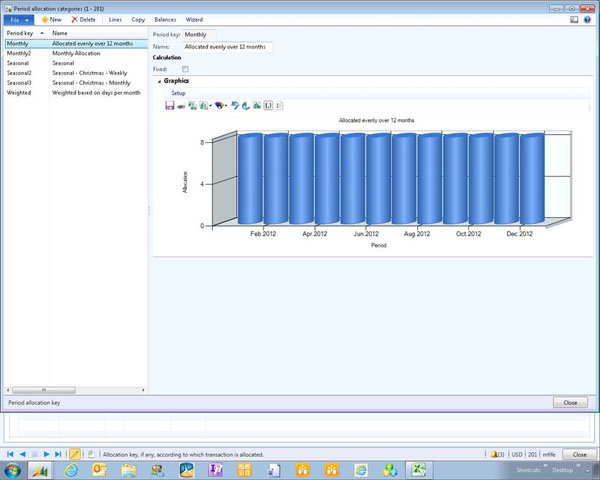Click the 201 company status field
Screen dimensions: 600x480
533,454
